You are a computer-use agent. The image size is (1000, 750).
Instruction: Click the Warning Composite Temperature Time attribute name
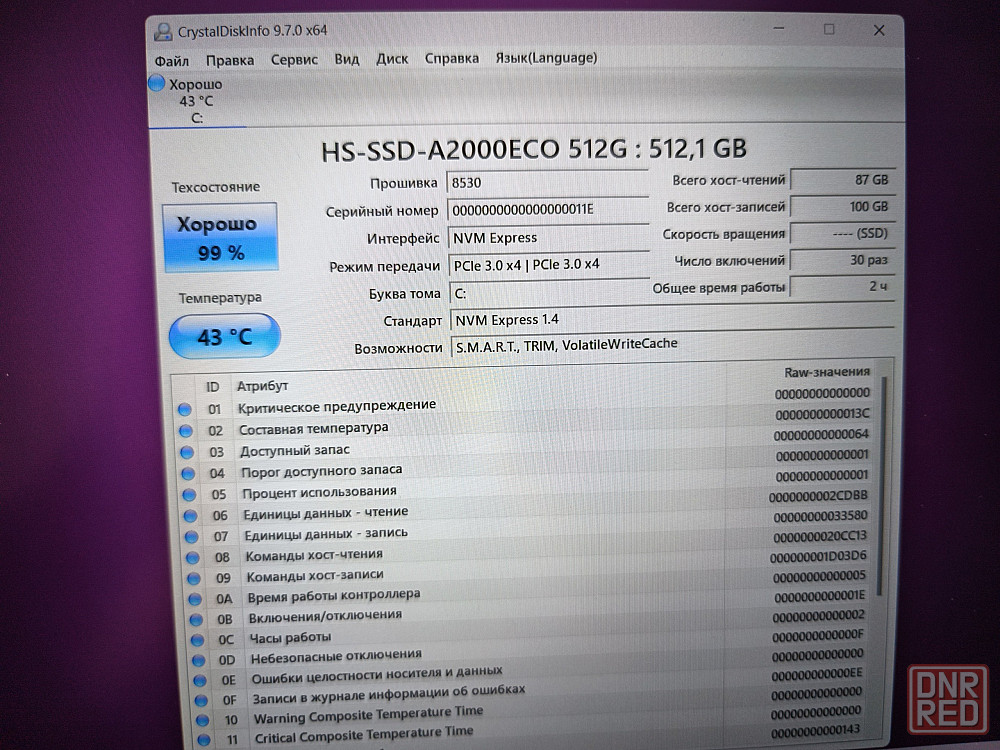click(x=368, y=714)
